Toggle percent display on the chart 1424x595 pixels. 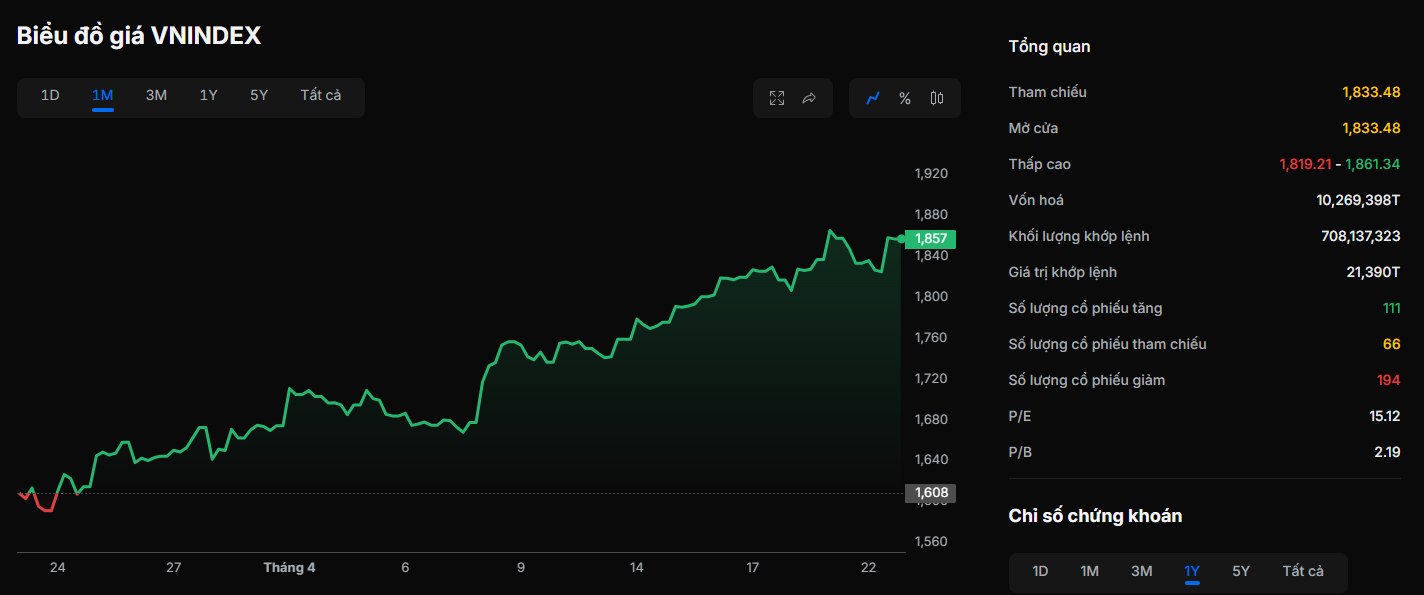(905, 98)
